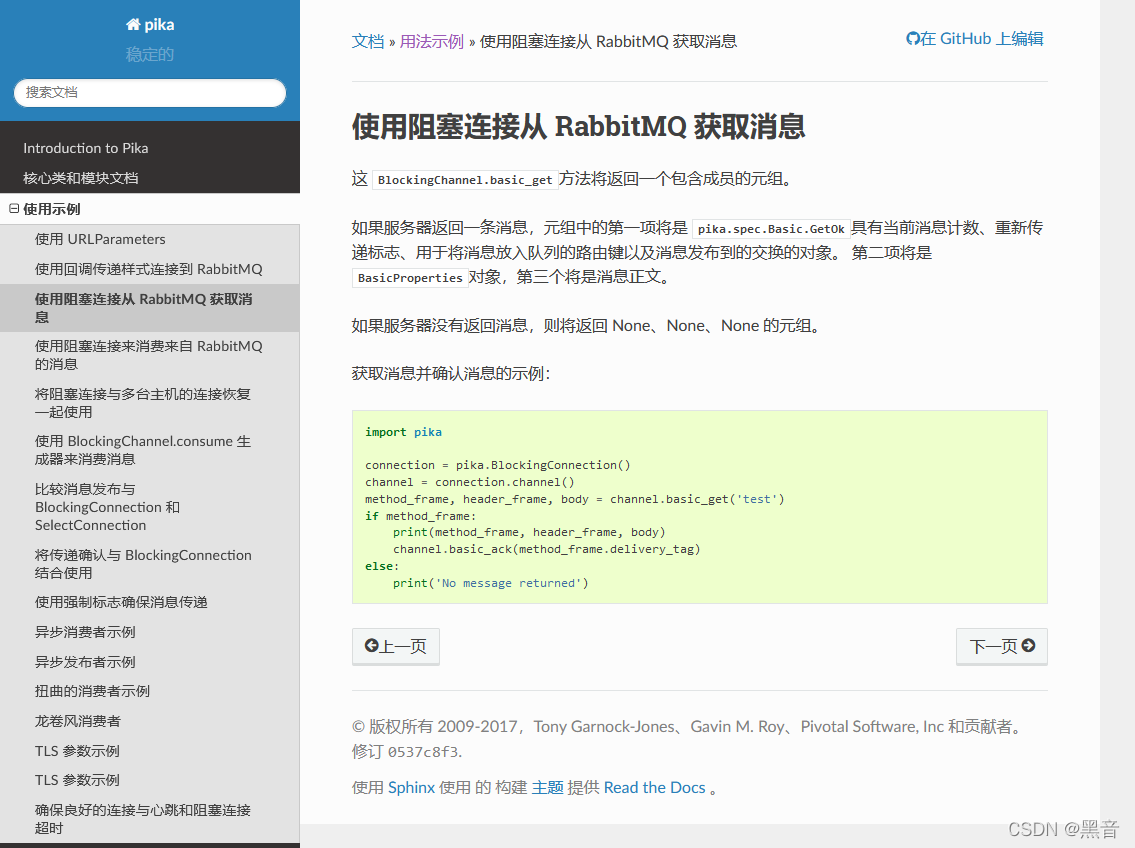Screen dimensions: 1135x848
Task: Open 扭曲的消费者示例 page
Action: (x=92, y=691)
